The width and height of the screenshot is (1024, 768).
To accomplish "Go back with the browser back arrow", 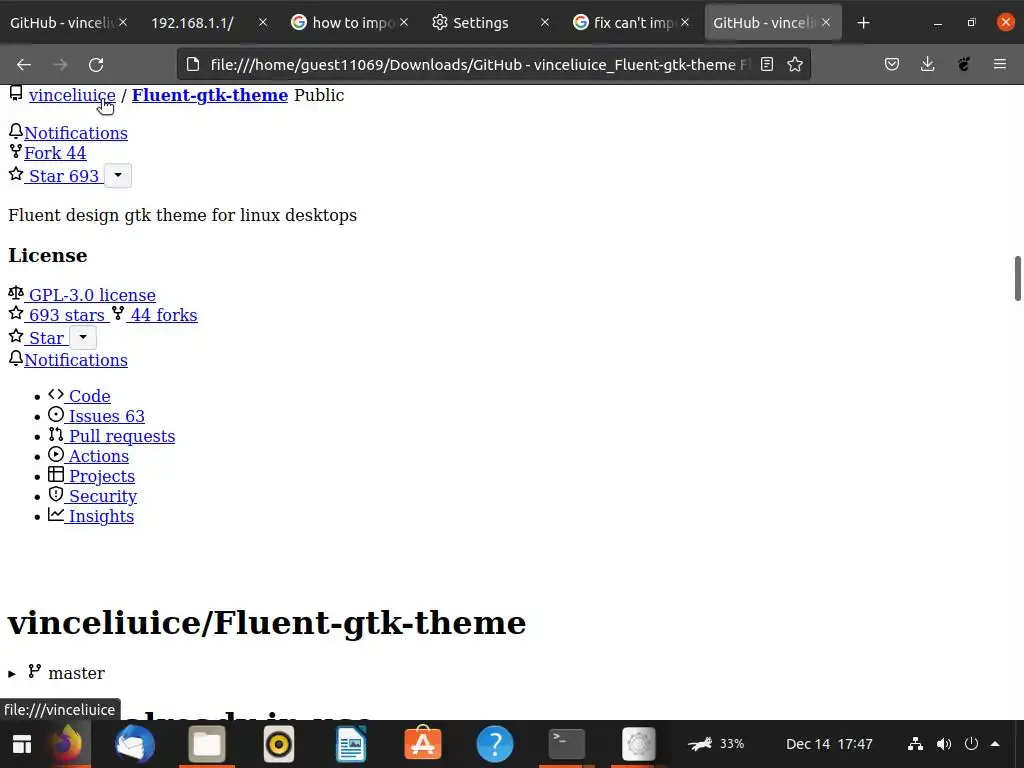I will click(24, 65).
